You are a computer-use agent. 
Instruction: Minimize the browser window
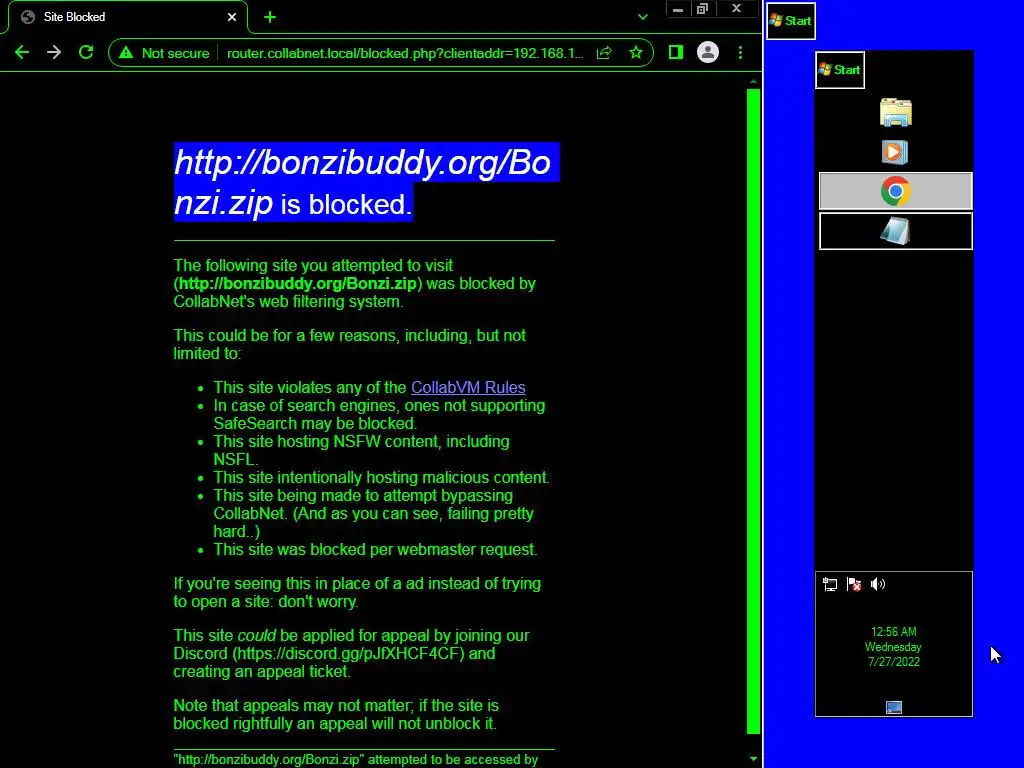coord(678,9)
